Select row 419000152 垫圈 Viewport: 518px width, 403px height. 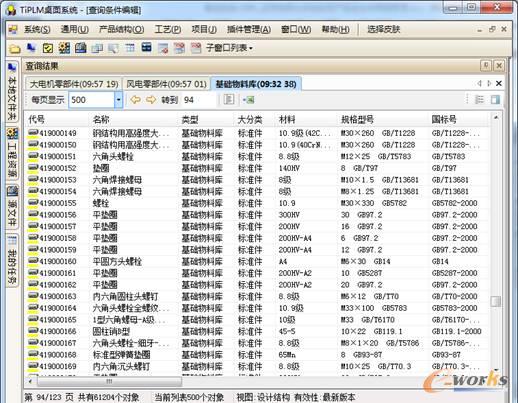(257, 168)
